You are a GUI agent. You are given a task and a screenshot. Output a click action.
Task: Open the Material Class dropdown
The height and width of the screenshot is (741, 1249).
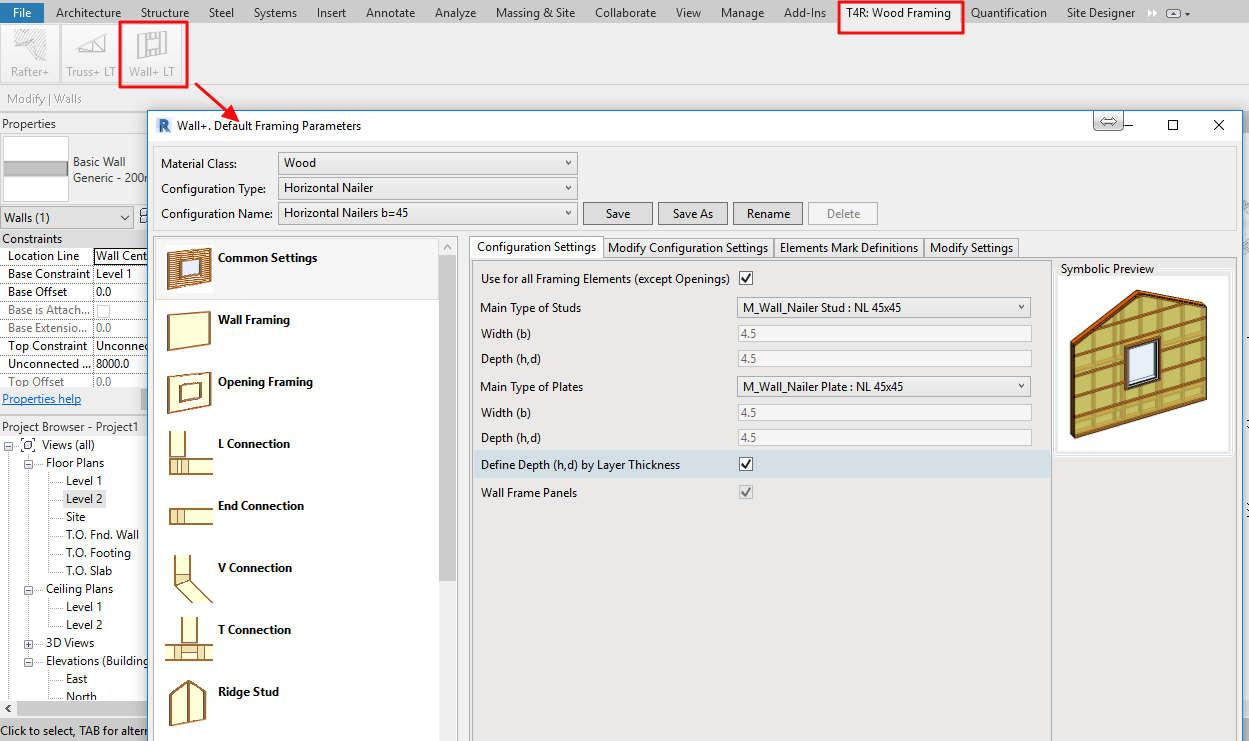click(428, 163)
